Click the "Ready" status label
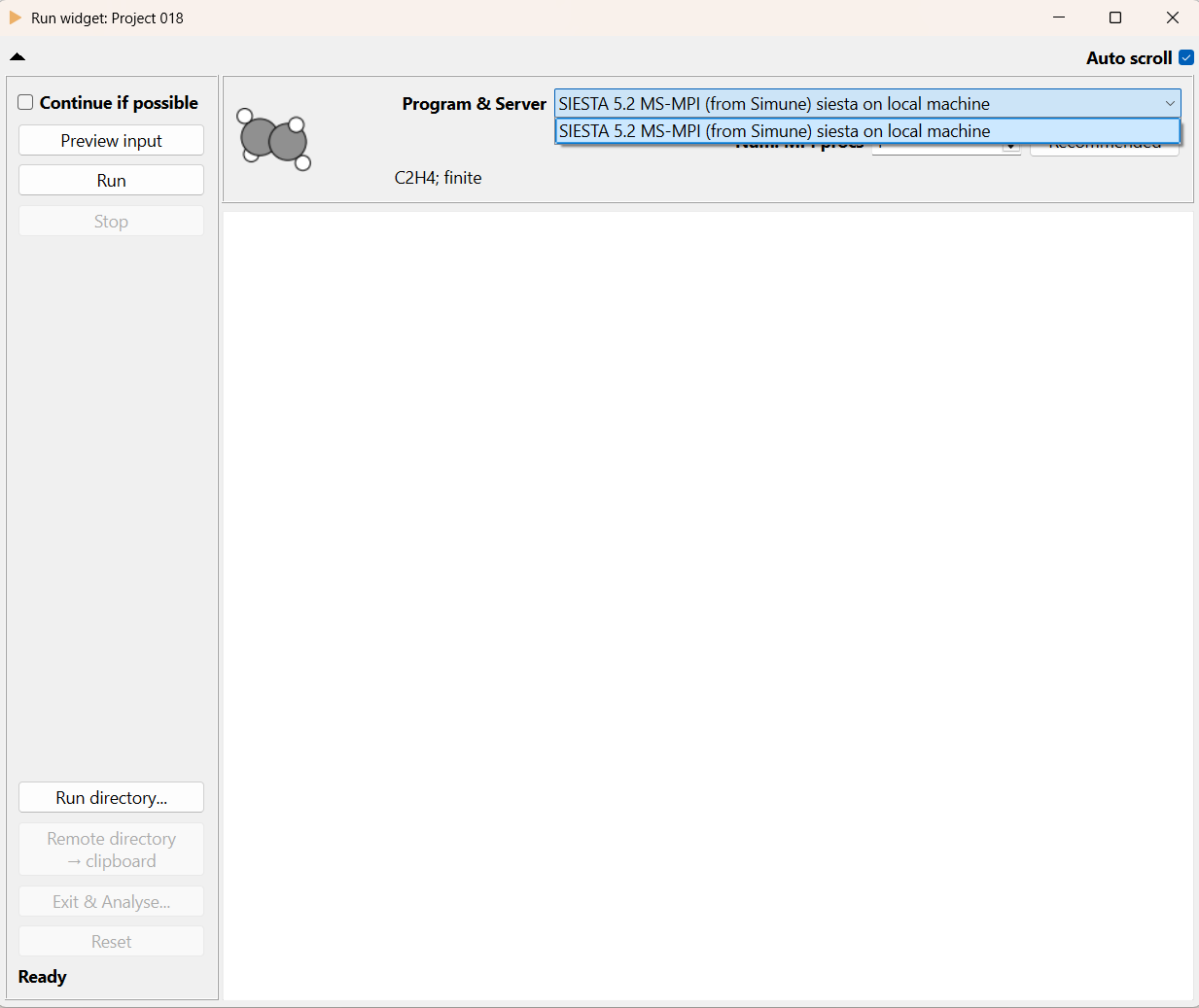This screenshot has height=1008, width=1199. tap(43, 977)
